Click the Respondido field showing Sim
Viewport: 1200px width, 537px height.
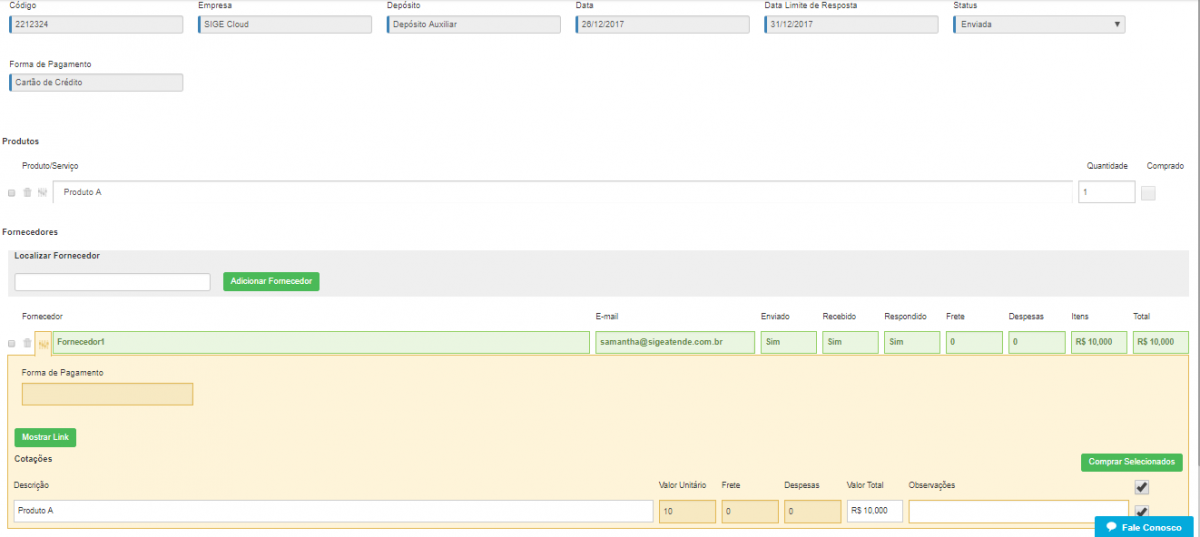(912, 342)
